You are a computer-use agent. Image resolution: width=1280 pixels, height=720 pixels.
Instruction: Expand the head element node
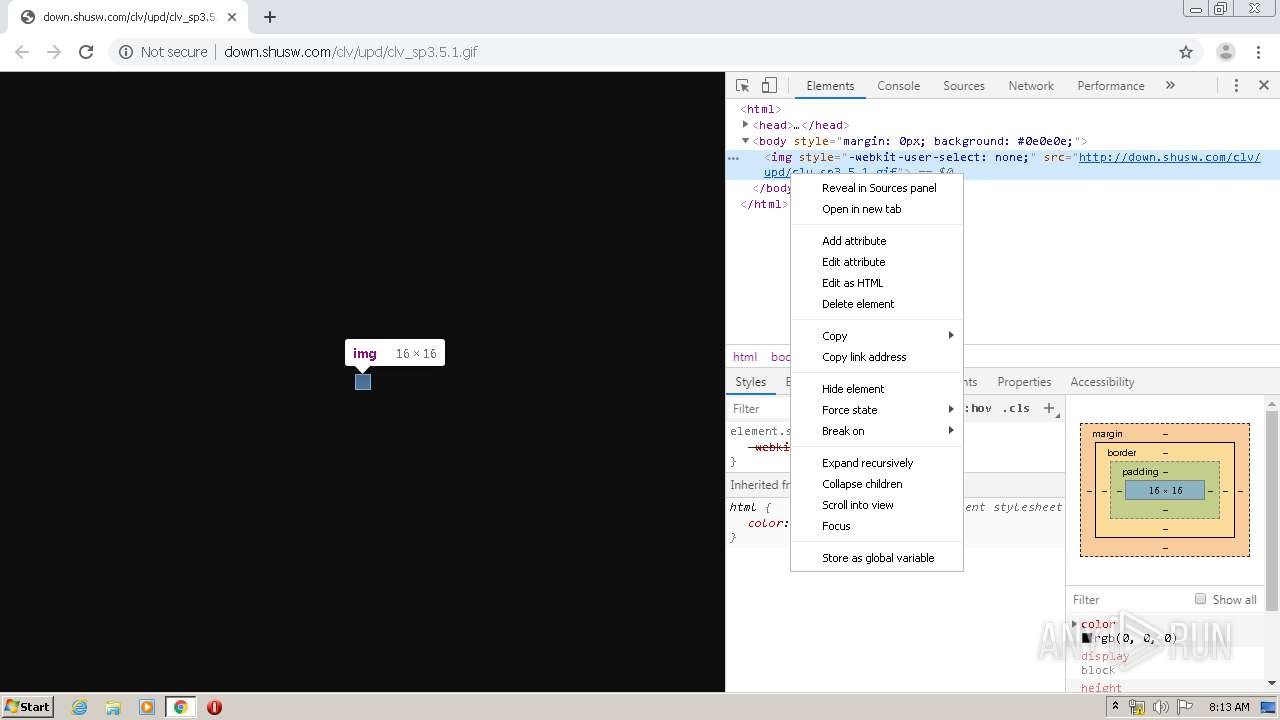pos(745,125)
